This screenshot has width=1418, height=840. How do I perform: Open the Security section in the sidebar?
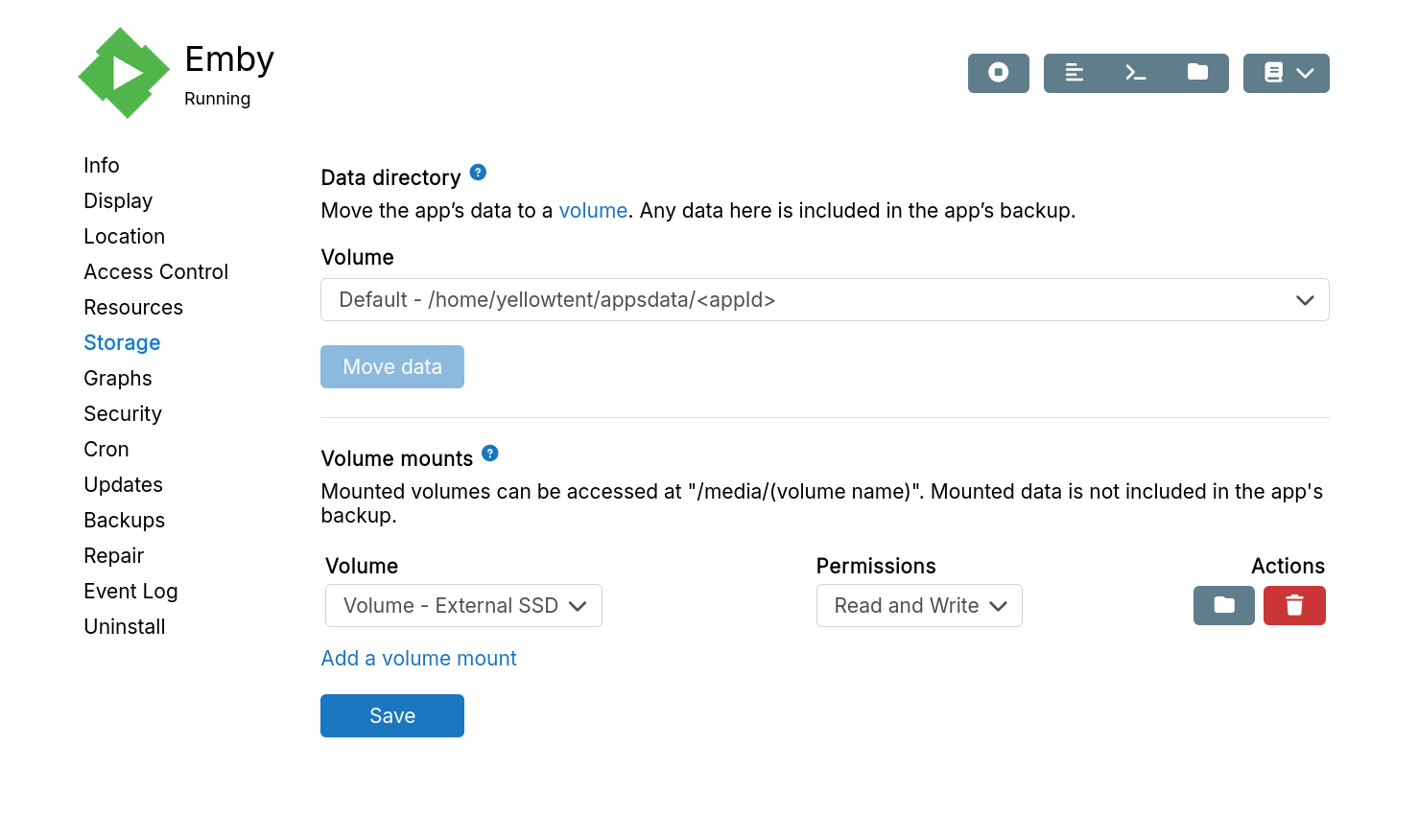pos(123,414)
